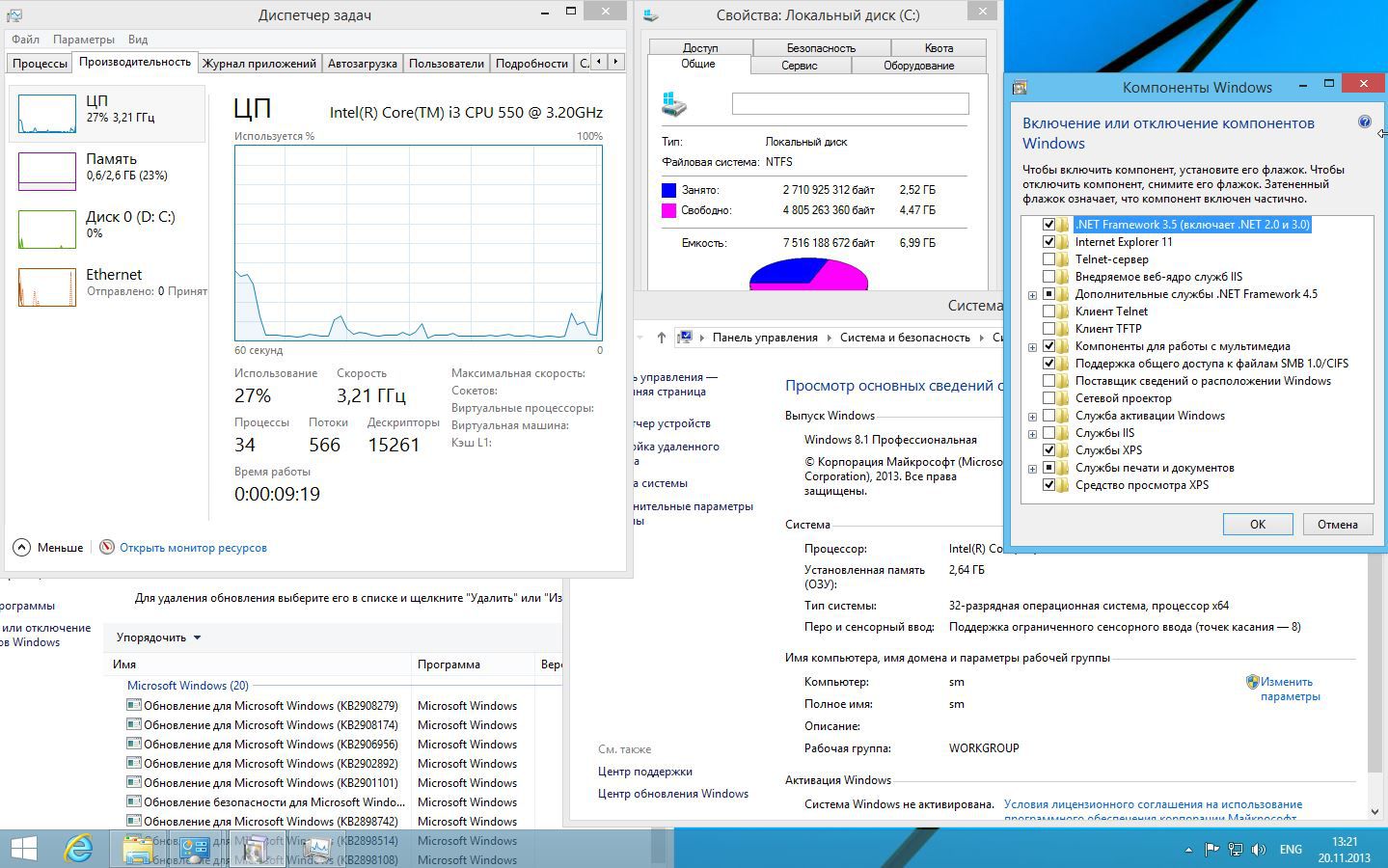Check the Сетевой проектор checkbox

[x=1048, y=398]
